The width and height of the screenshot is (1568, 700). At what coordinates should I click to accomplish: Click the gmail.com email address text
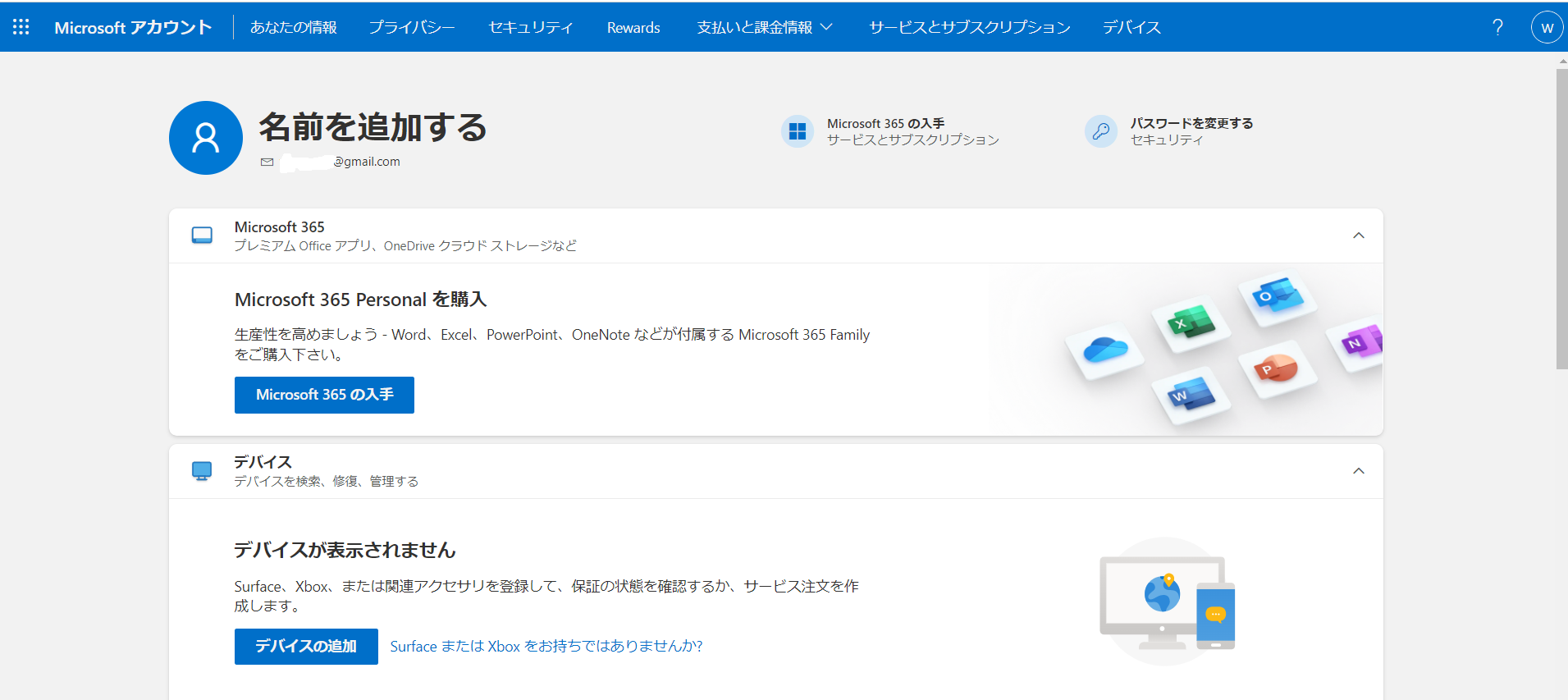tap(367, 162)
